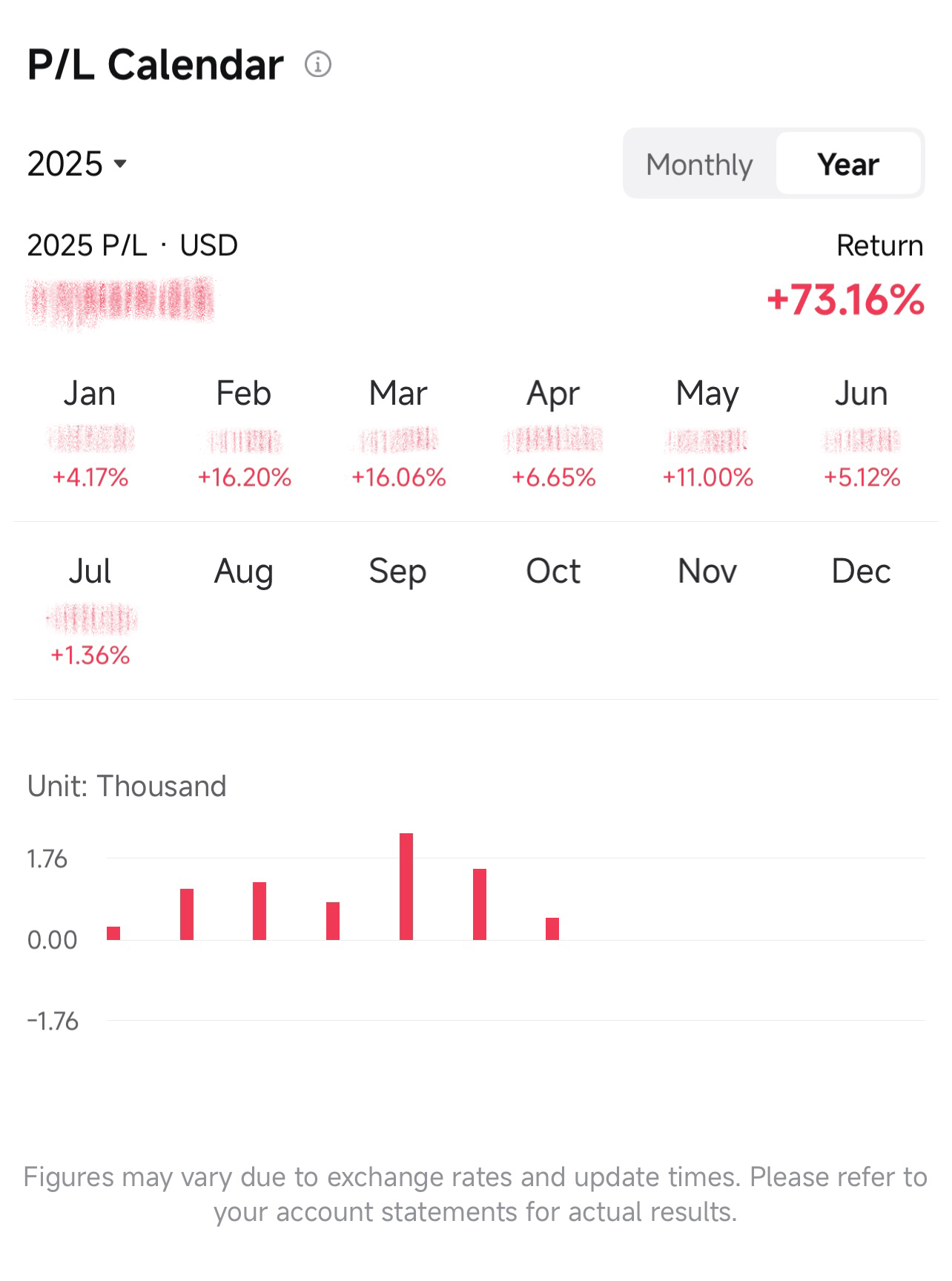Open January's +4.17% month cell
This screenshot has height=1281, width=952.
point(90,434)
